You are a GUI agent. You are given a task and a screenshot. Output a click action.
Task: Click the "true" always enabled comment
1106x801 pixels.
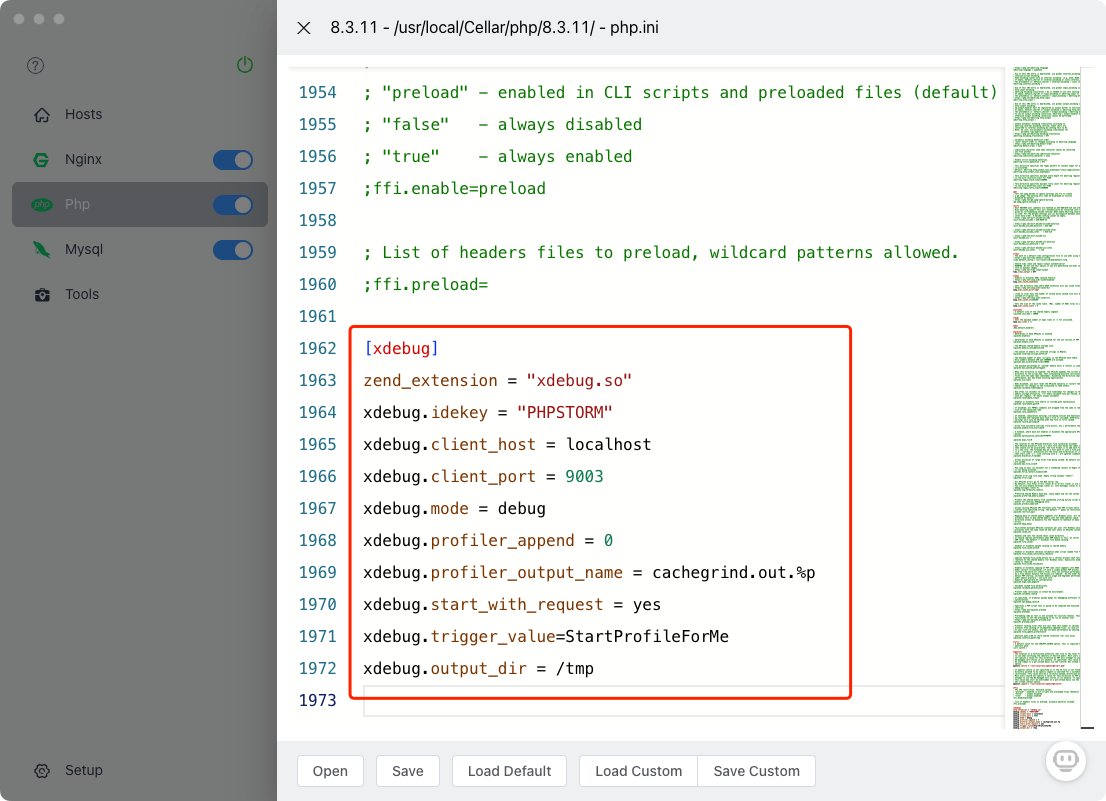coord(497,157)
